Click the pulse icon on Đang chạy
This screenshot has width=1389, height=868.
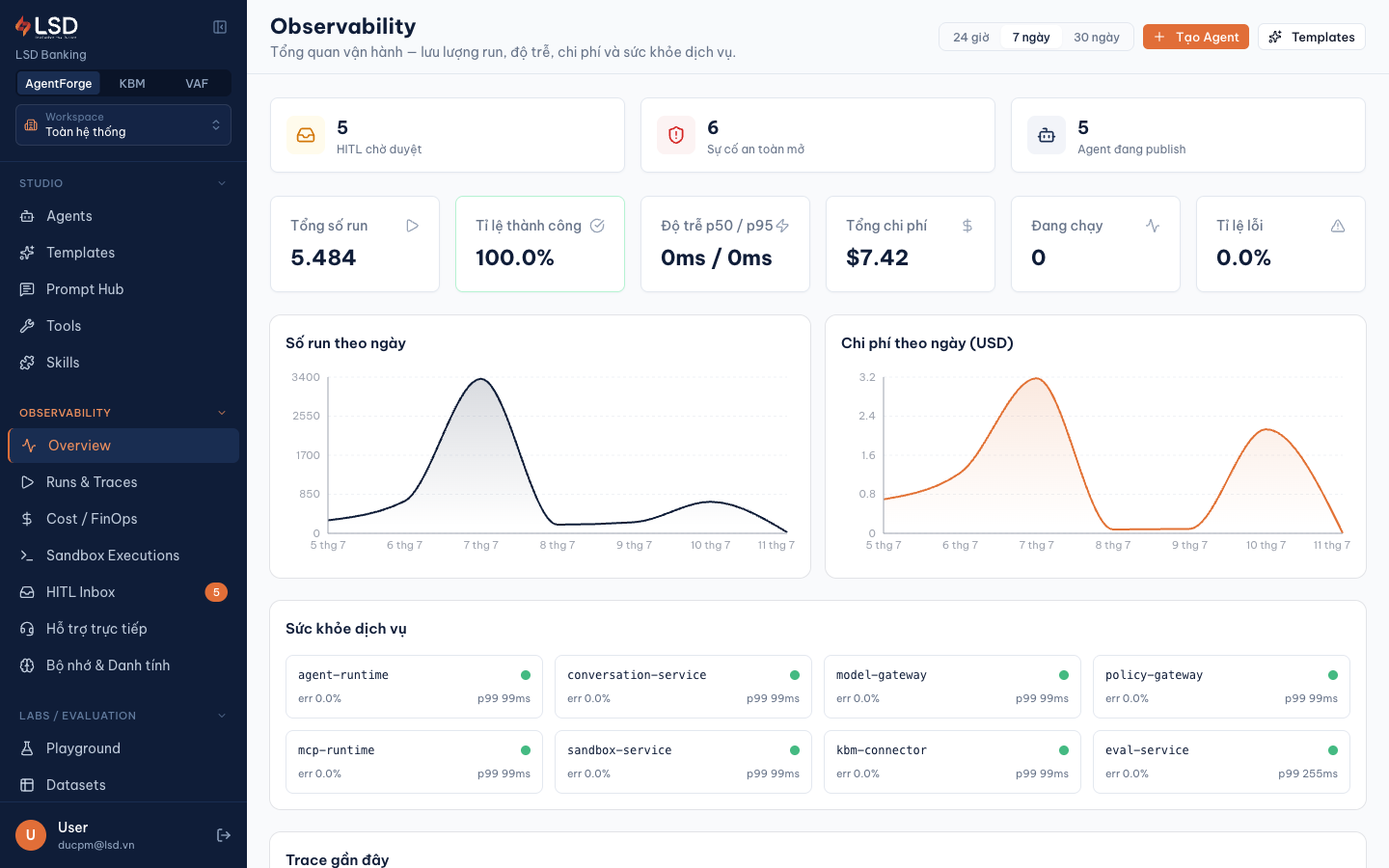pos(1153,226)
